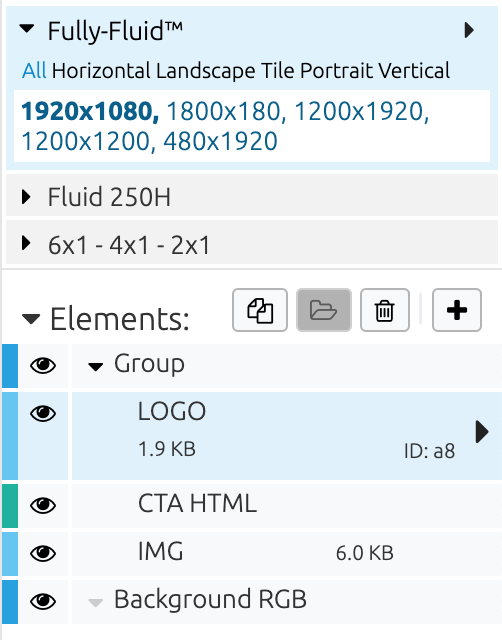Open the 1800x180 size link
Image resolution: width=502 pixels, height=640 pixels.
(226, 111)
